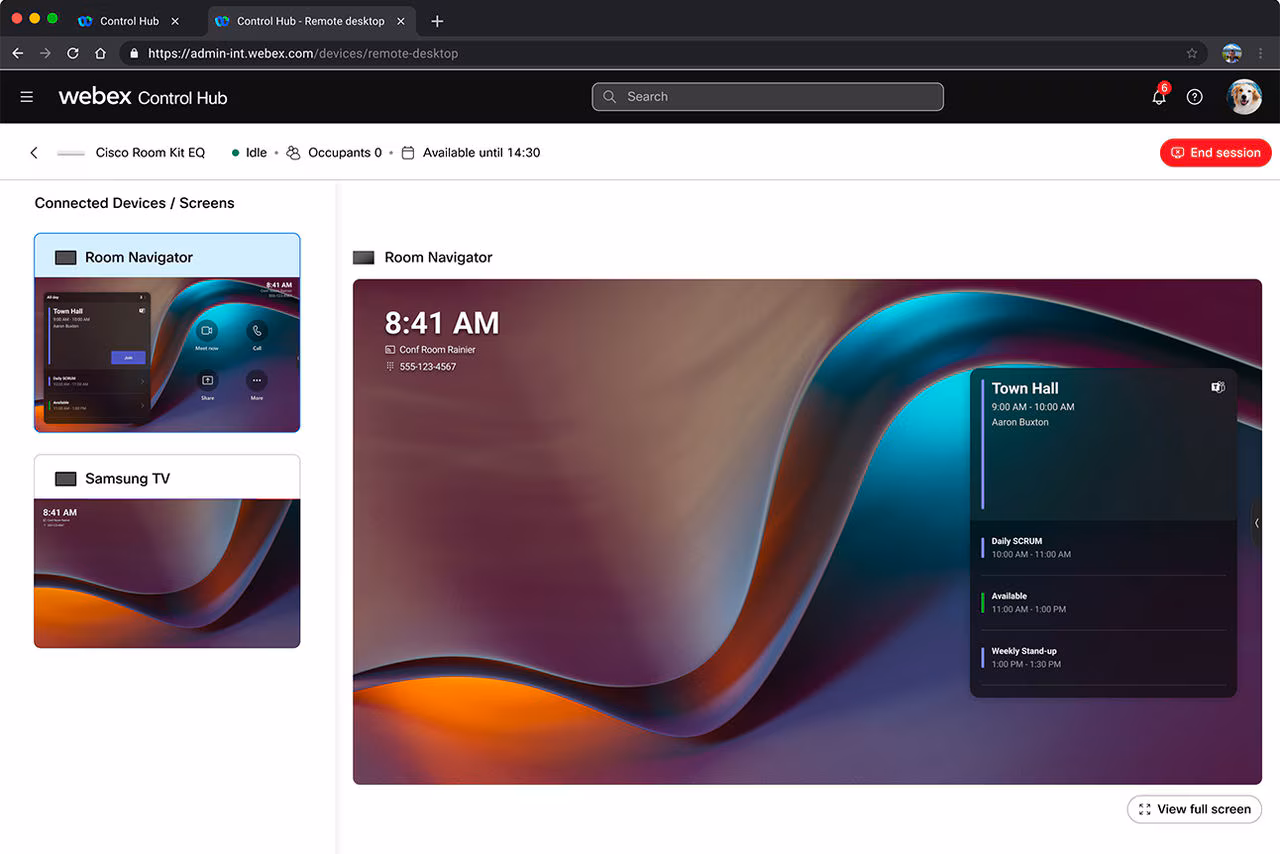Click the lock site info icon
The height and width of the screenshot is (854, 1280).
tap(134, 53)
